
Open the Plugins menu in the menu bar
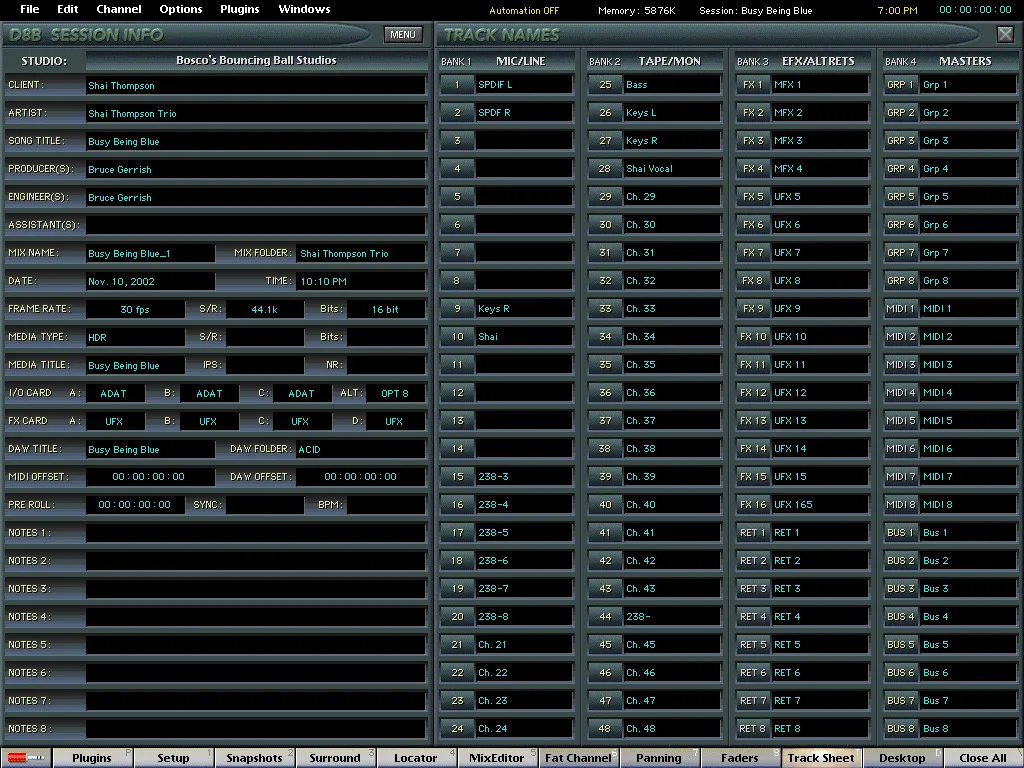point(240,9)
